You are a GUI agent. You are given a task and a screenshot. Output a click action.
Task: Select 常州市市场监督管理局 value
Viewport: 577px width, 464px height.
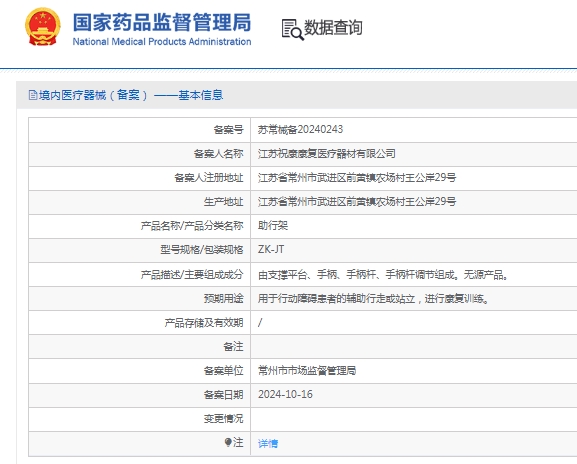point(307,371)
